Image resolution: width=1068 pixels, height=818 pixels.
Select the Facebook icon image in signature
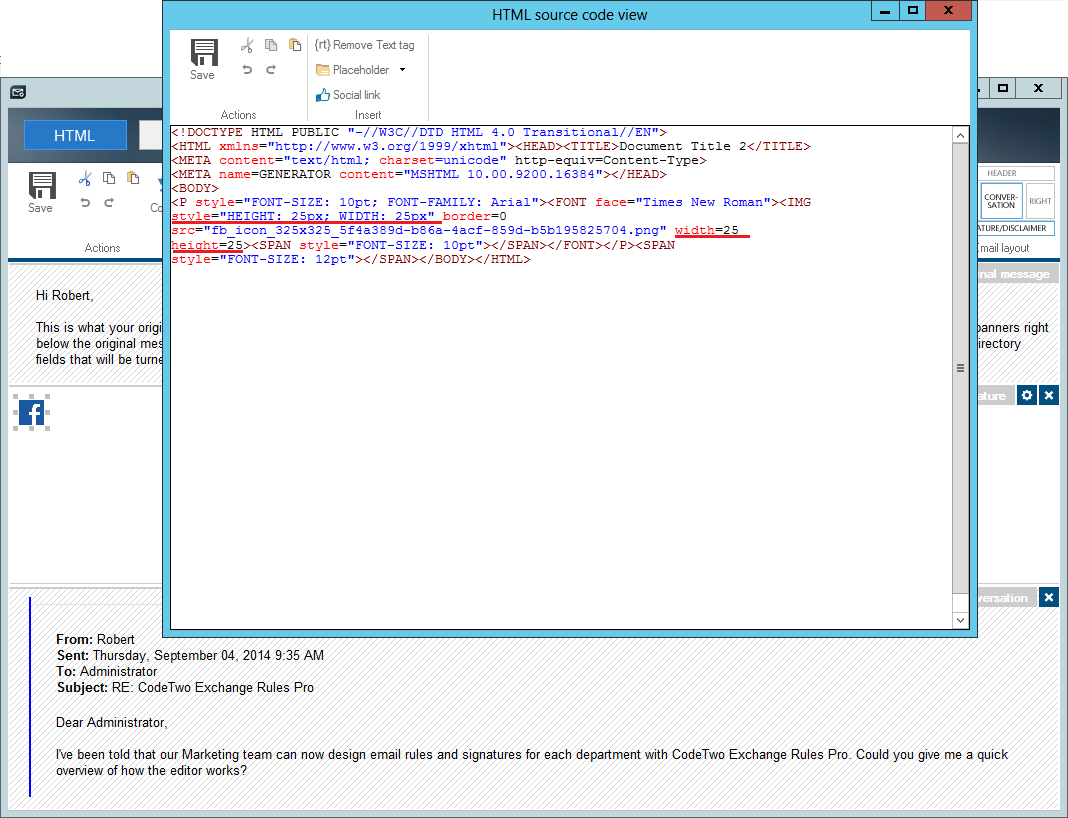[32, 412]
